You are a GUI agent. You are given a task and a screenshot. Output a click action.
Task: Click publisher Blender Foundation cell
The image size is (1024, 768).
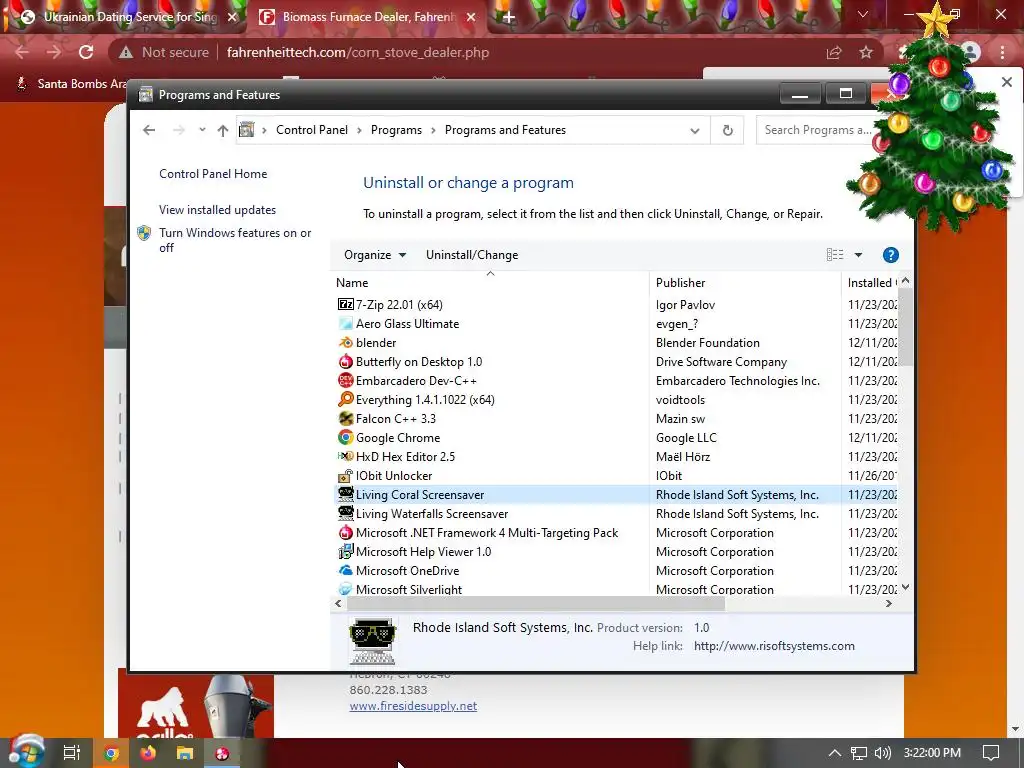(x=707, y=343)
